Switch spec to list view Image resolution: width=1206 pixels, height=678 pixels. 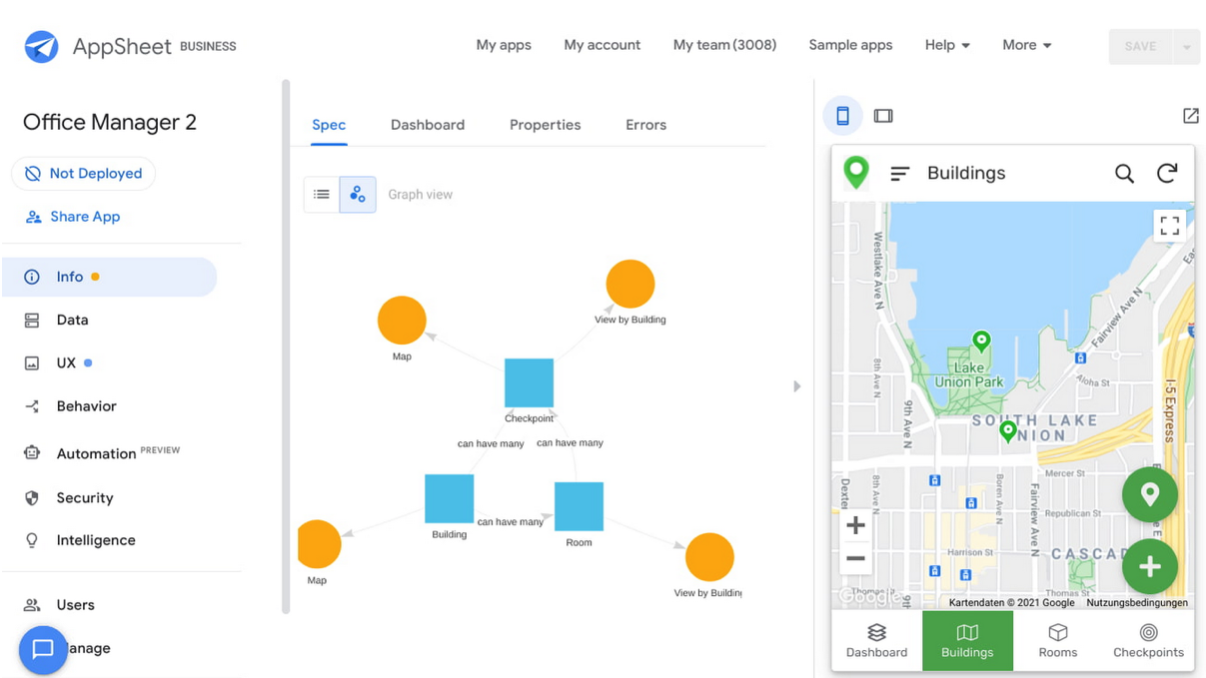coord(322,194)
